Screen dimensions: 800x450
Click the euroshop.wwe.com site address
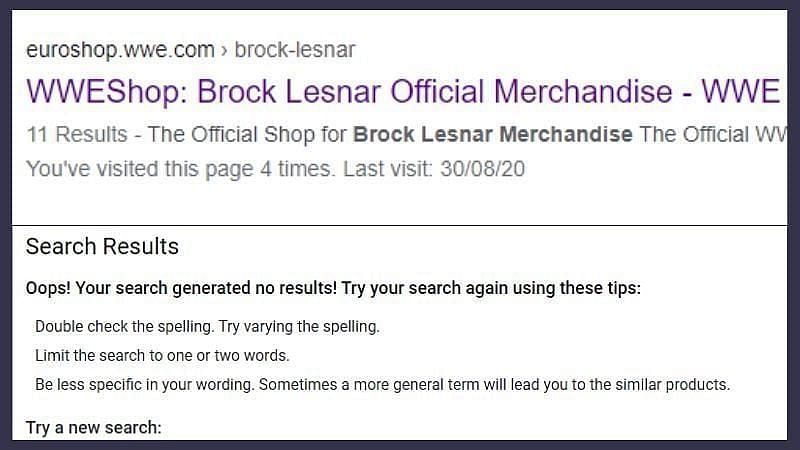pos(120,49)
